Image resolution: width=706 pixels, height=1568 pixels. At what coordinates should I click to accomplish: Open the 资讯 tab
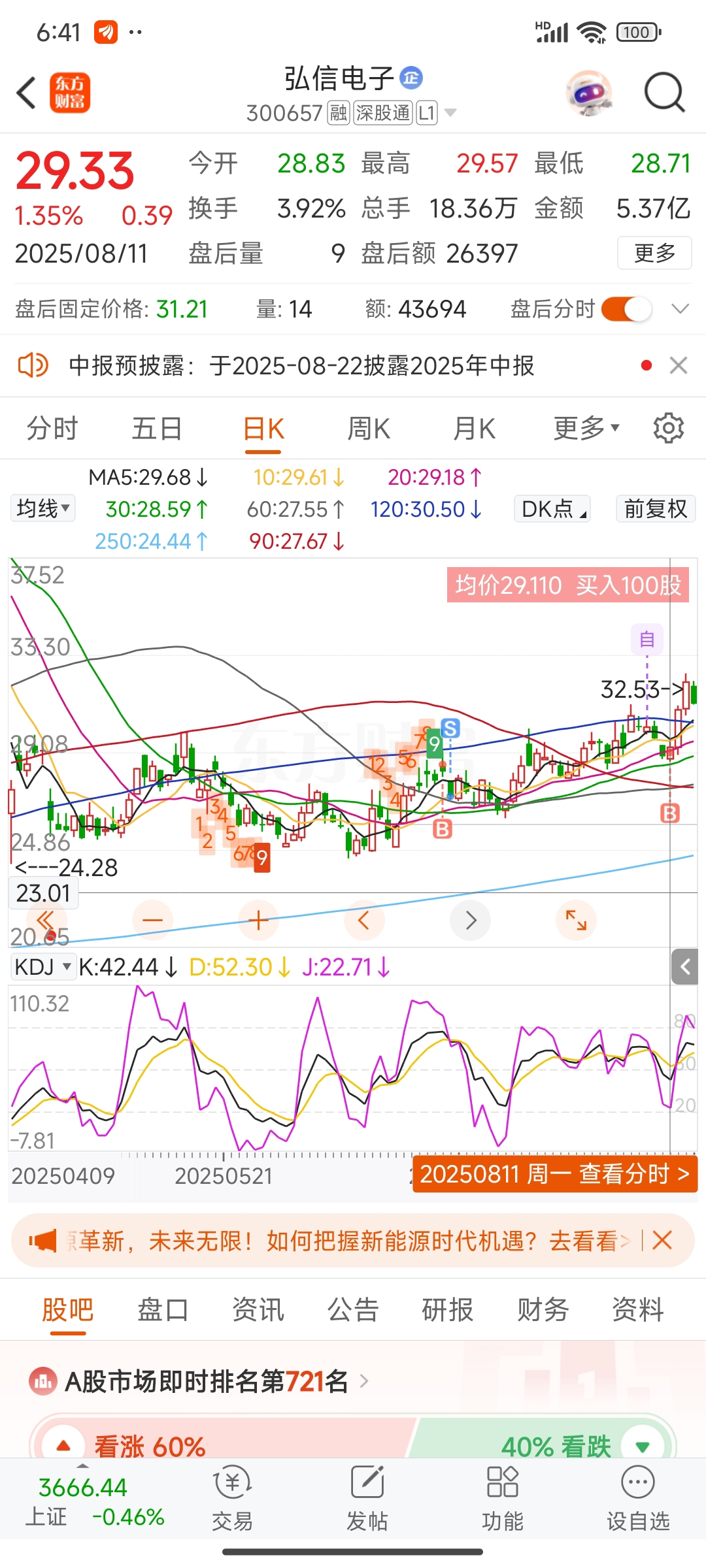(x=258, y=1309)
